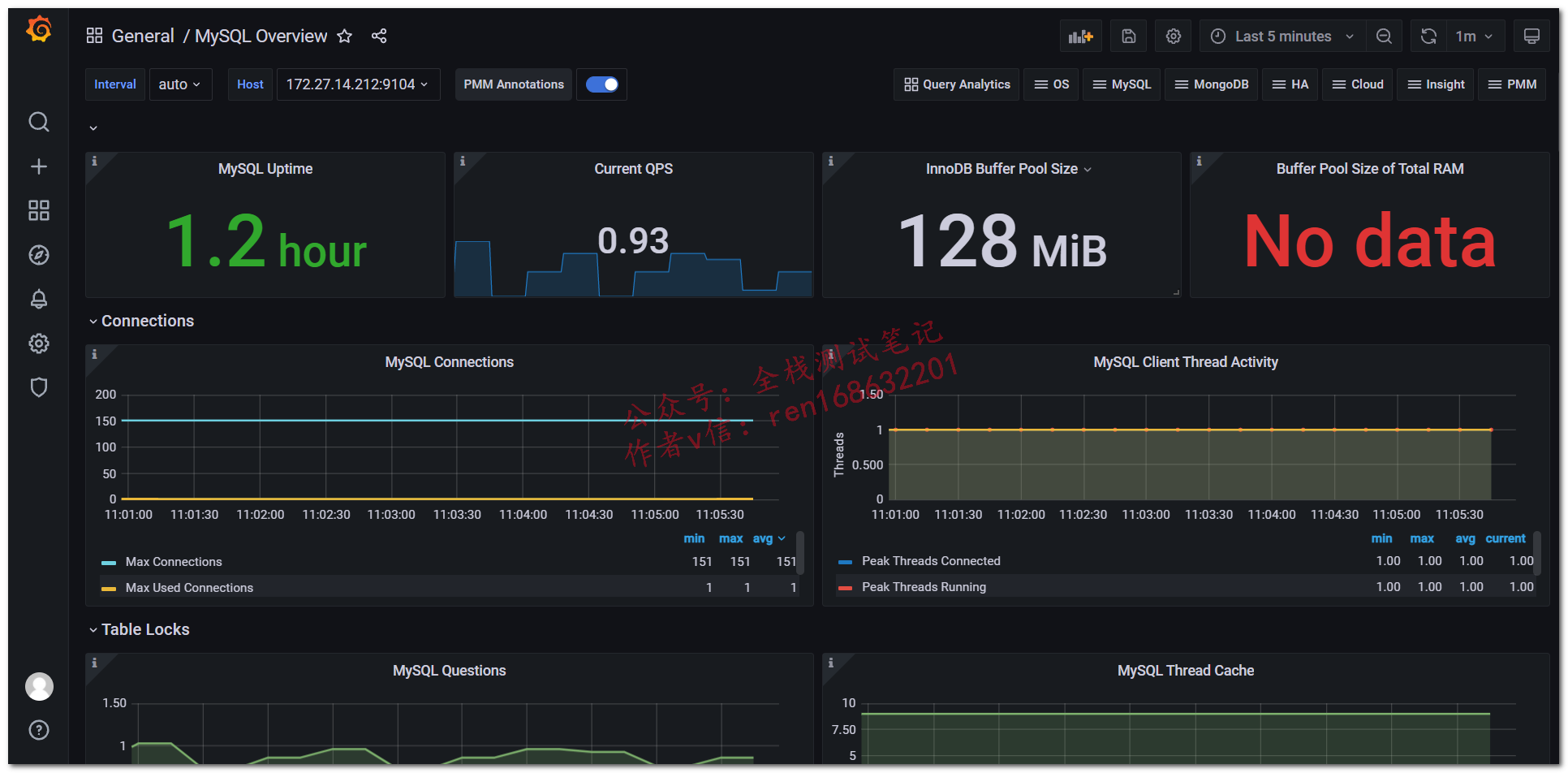Open the HA dashboards menu
Image resolution: width=1568 pixels, height=773 pixels.
point(1290,84)
